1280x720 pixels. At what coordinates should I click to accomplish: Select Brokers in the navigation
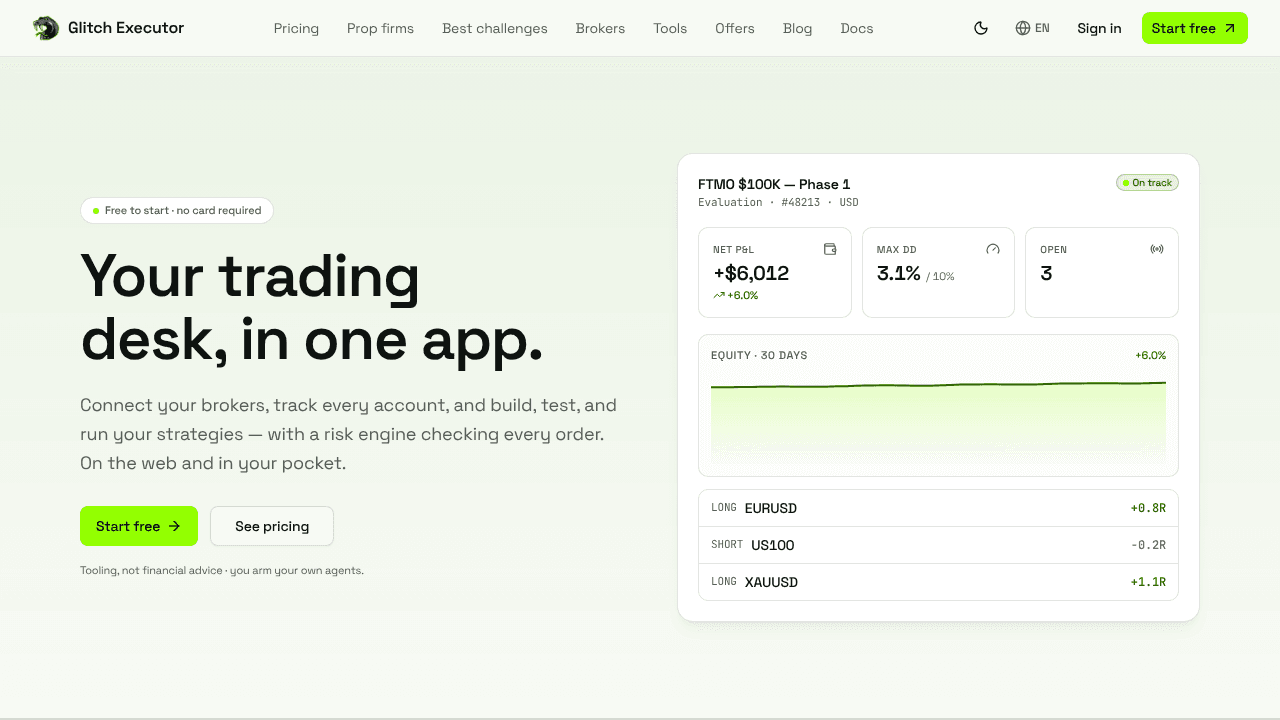point(600,28)
